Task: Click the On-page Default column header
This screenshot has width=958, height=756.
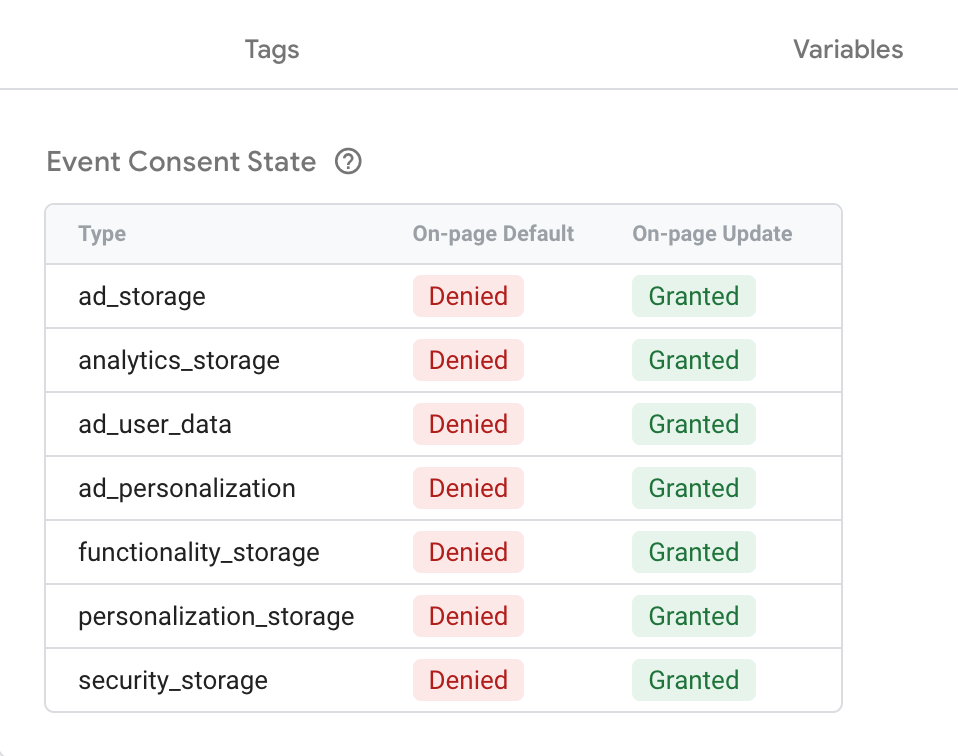Action: coord(493,234)
